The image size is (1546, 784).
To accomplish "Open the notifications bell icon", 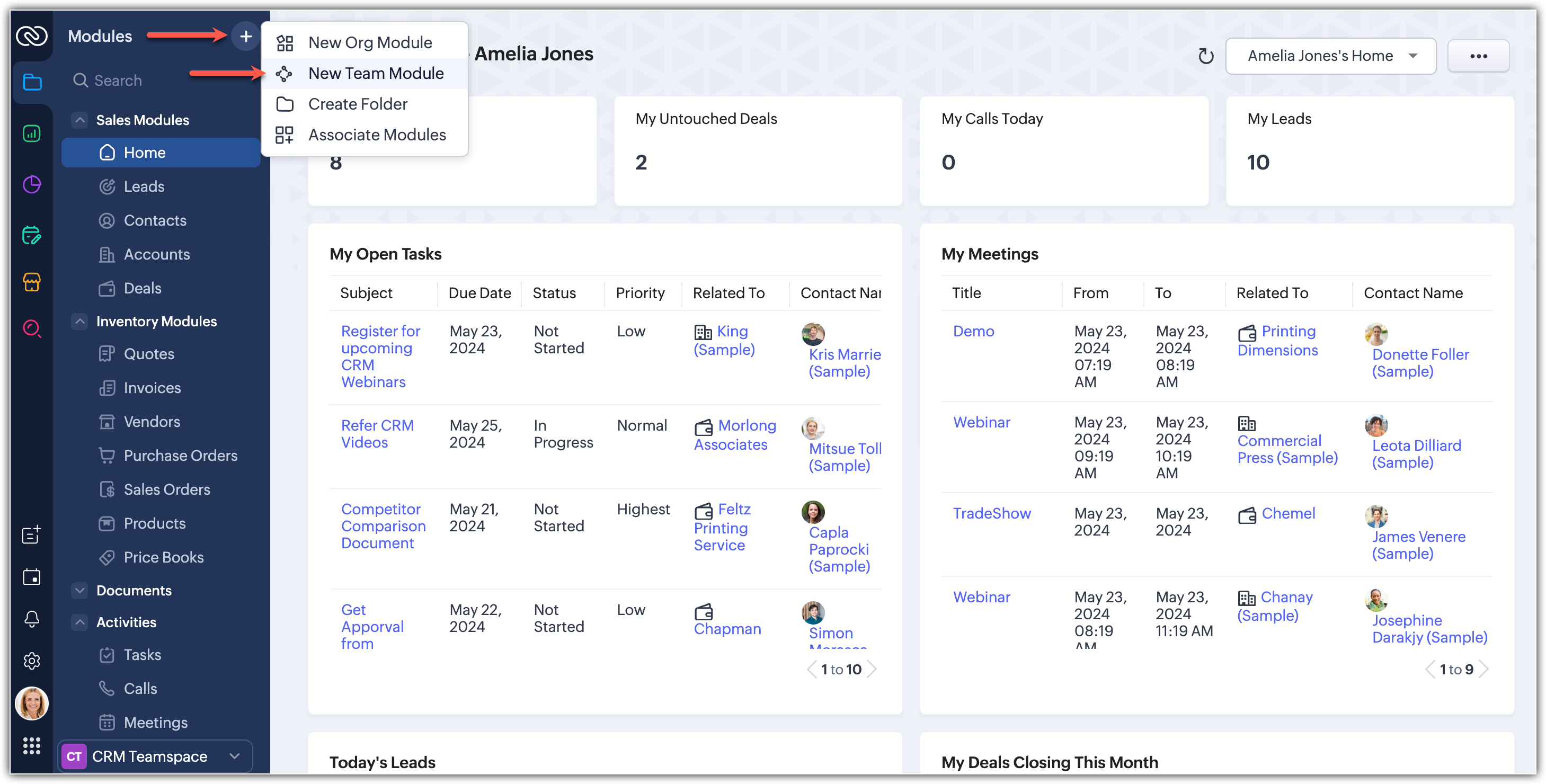I will 32,619.
